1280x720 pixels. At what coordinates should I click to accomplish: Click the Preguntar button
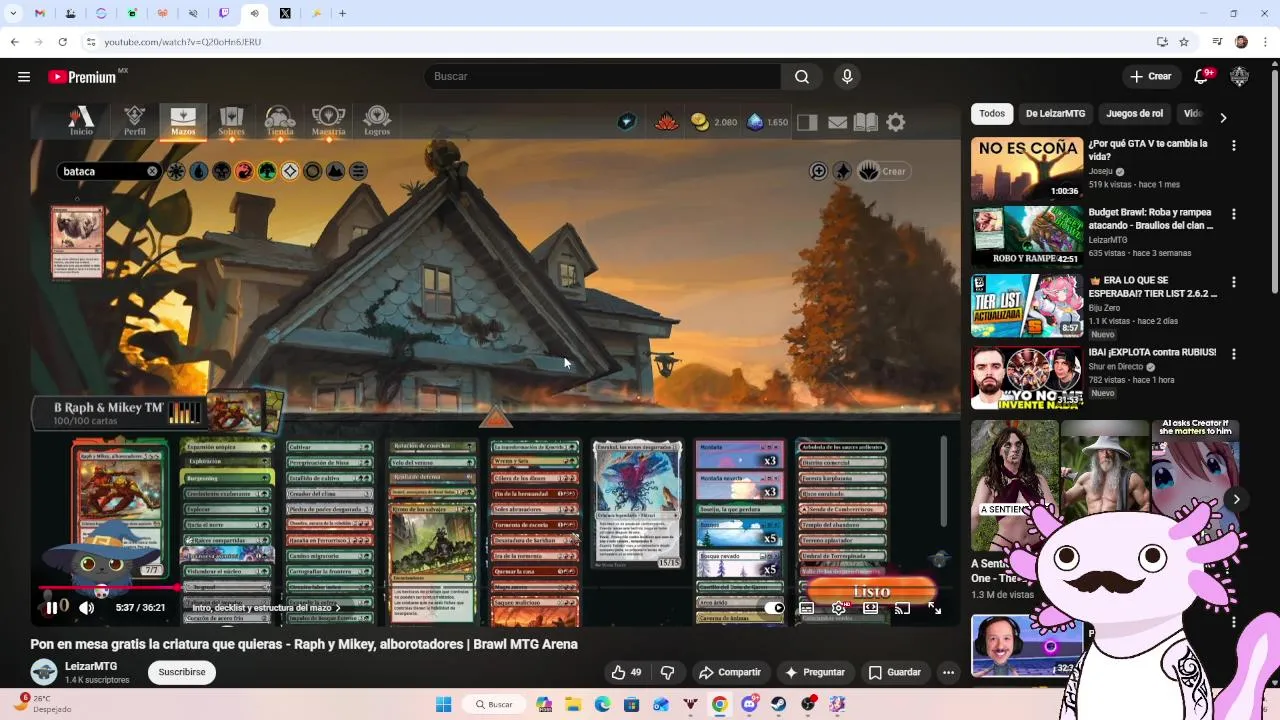pyautogui.click(x=815, y=672)
